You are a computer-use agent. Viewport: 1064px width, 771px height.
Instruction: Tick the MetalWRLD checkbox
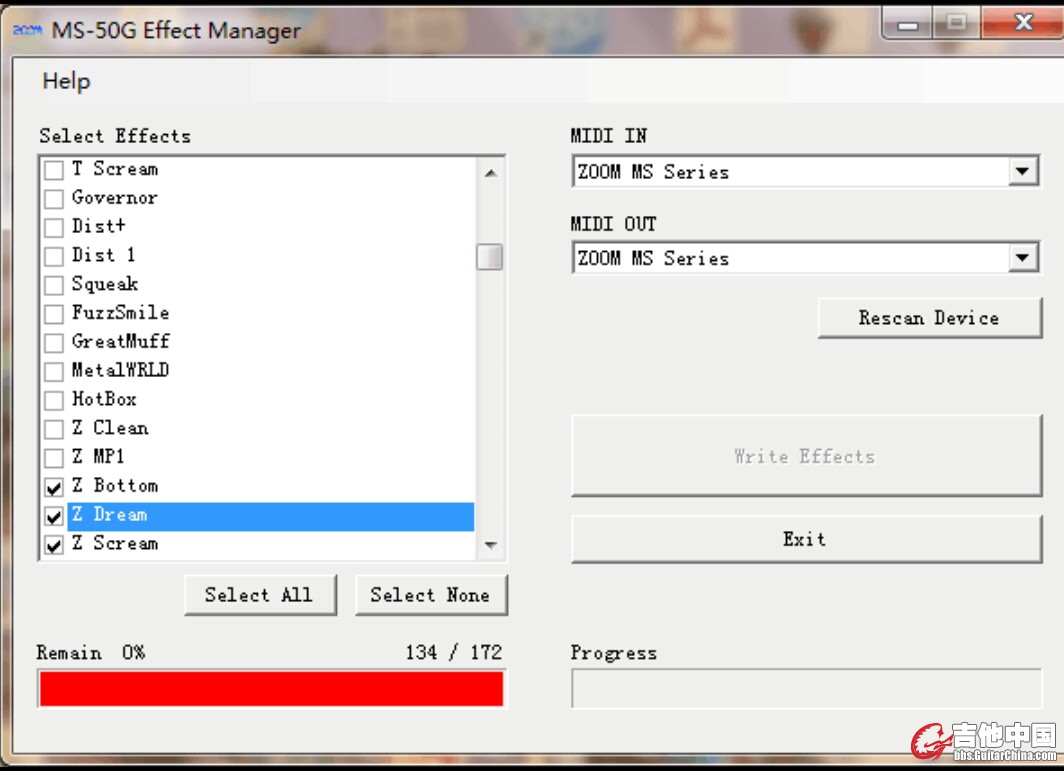[x=54, y=371]
